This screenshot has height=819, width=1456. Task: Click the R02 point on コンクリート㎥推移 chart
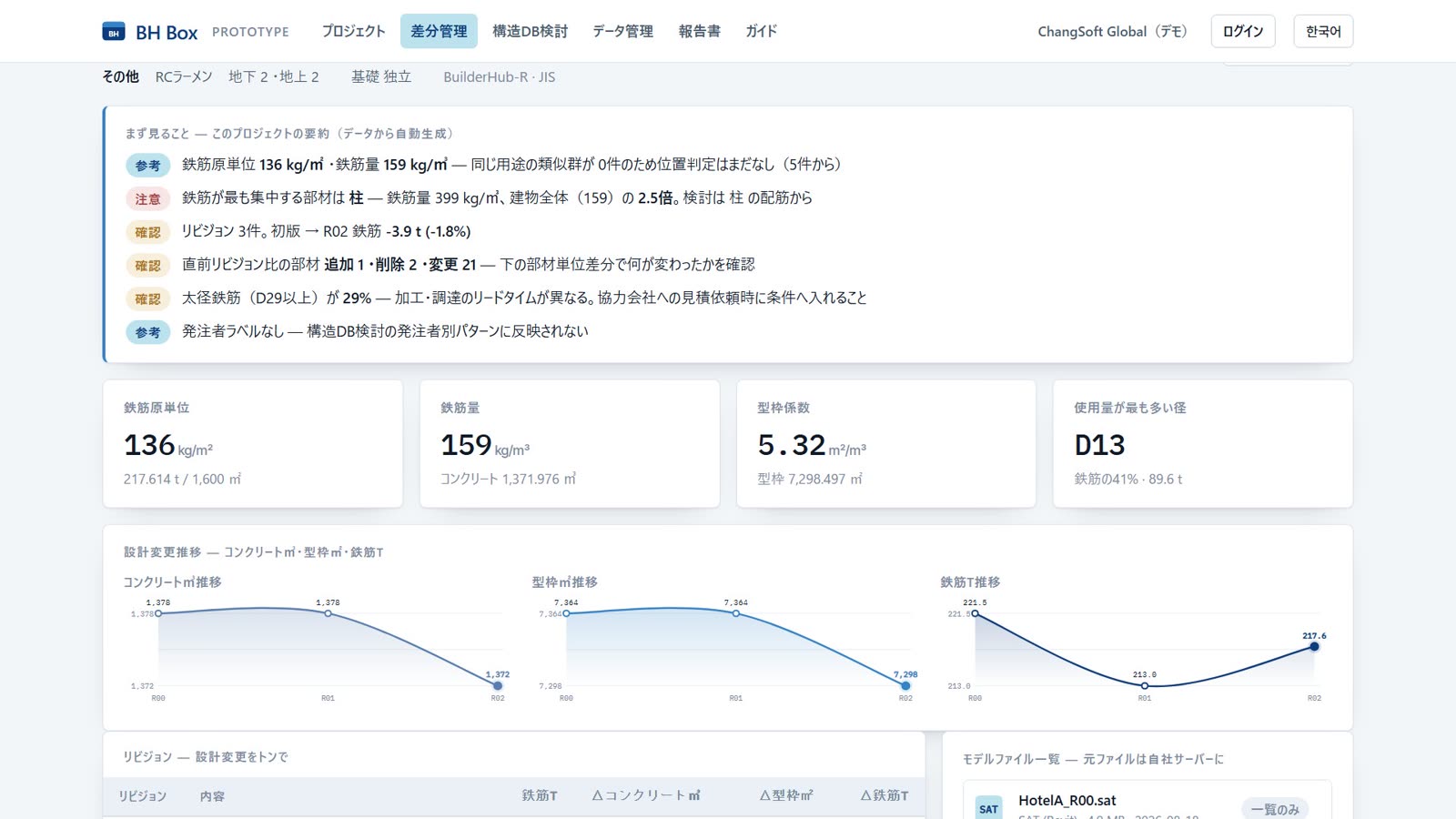(497, 686)
